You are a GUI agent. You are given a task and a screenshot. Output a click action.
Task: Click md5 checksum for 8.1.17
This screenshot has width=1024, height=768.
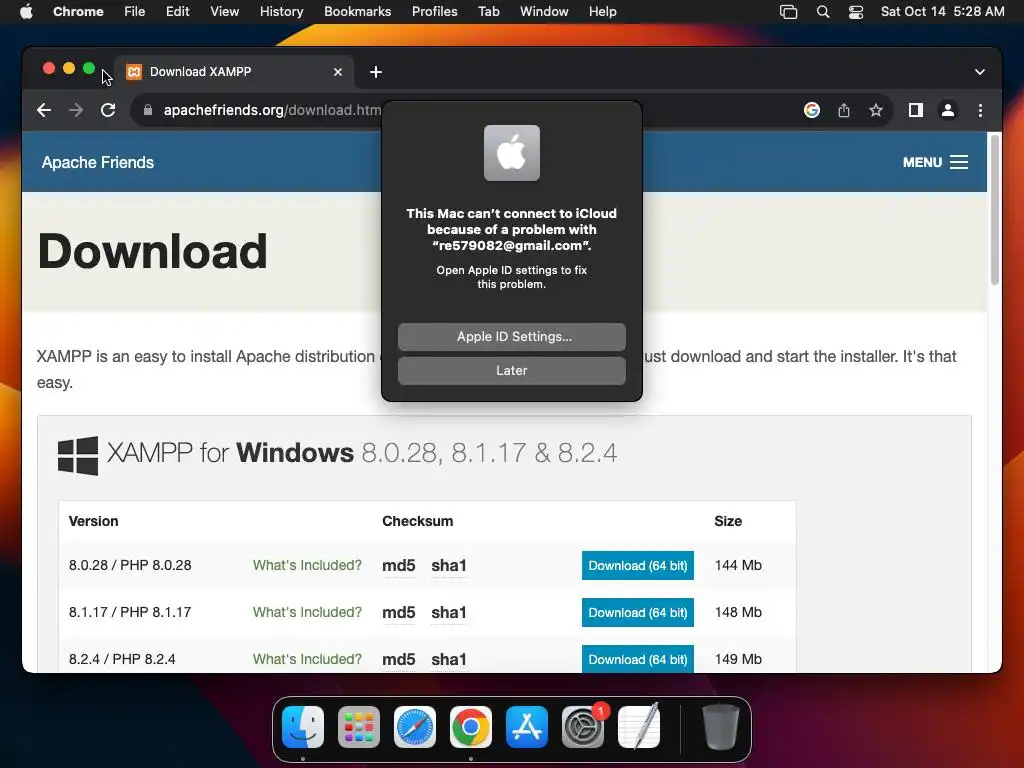click(x=398, y=613)
